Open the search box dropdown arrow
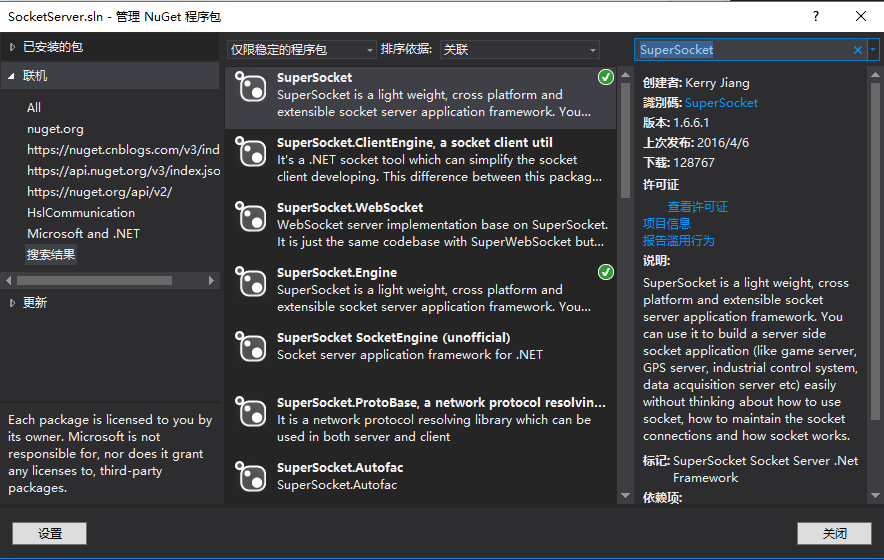This screenshot has width=884, height=560. pyautogui.click(x=873, y=50)
